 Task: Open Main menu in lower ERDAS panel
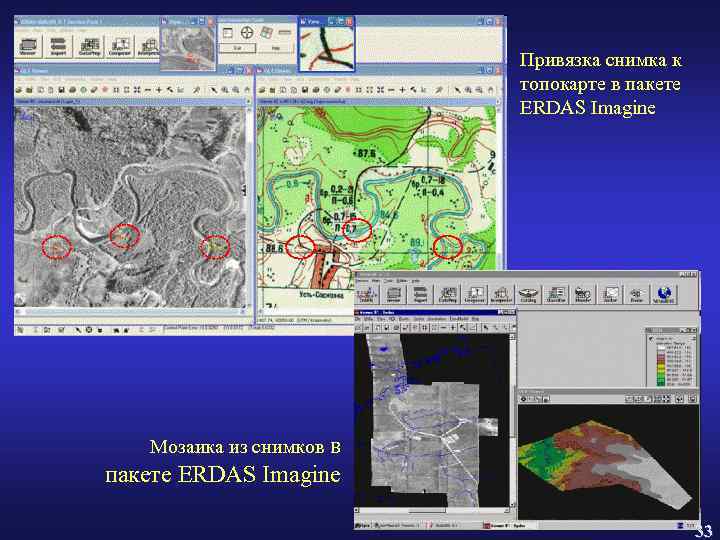(376, 281)
